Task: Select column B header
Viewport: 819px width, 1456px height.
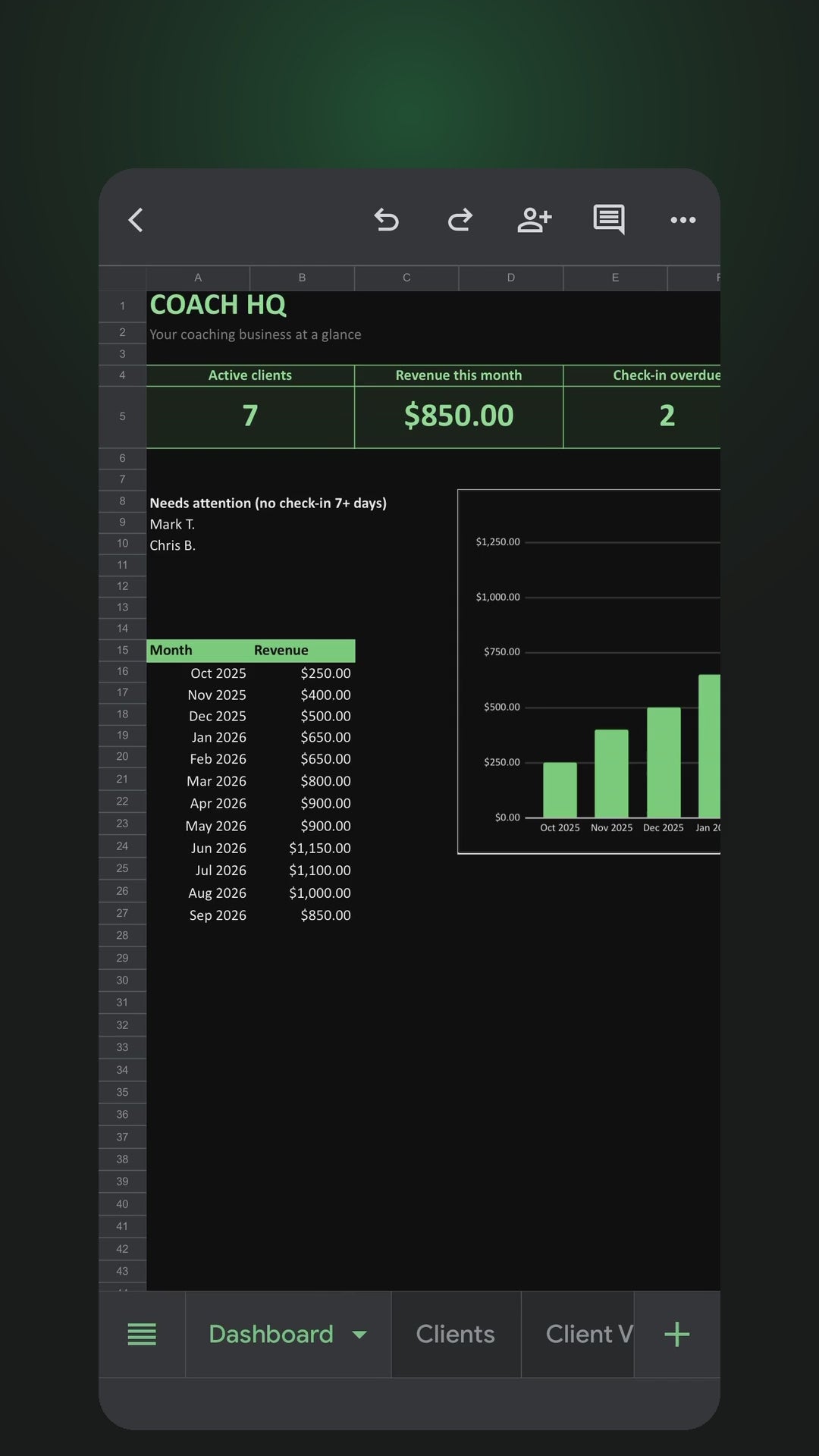Action: [x=302, y=278]
